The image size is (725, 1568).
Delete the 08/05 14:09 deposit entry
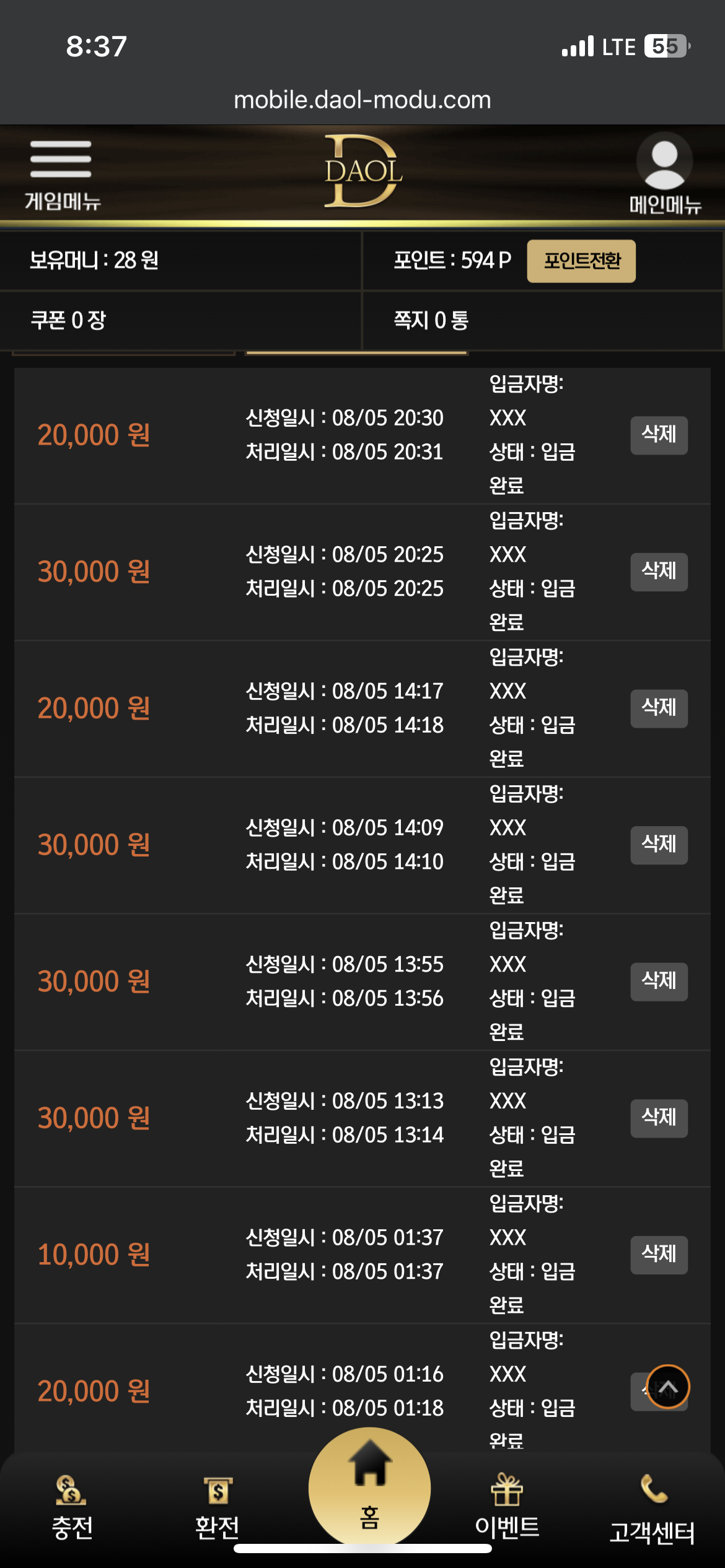[x=659, y=845]
